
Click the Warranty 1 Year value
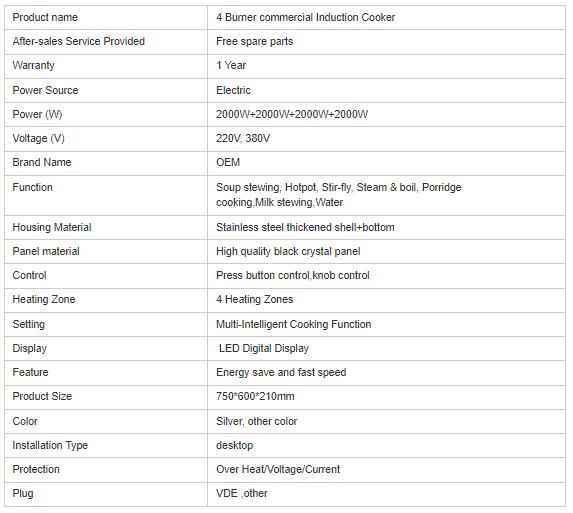click(x=231, y=65)
